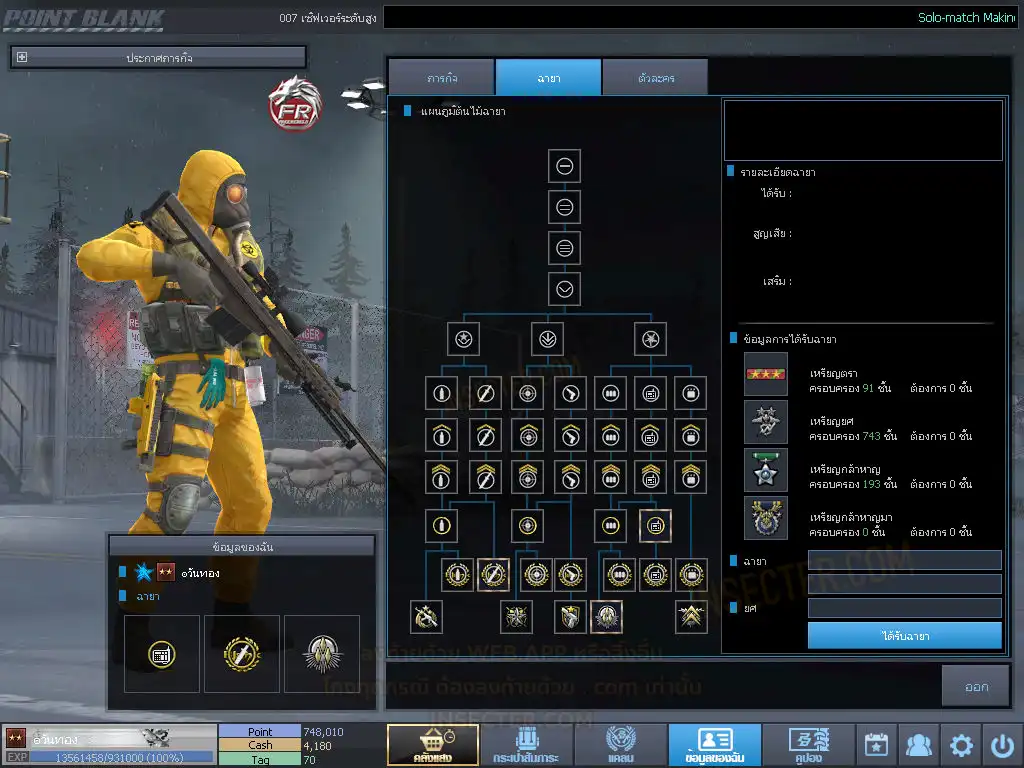
Task: Open the settings gear icon
Action: [x=961, y=745]
